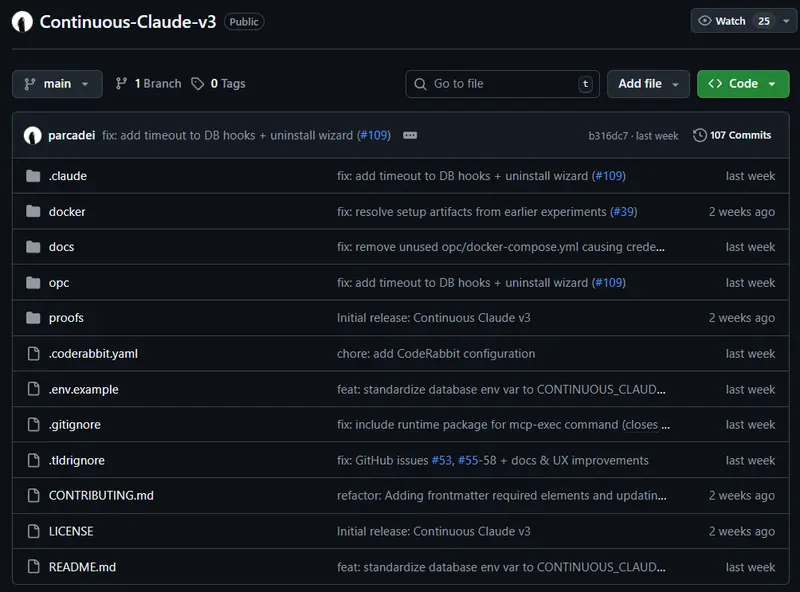Image resolution: width=800 pixels, height=592 pixels.
Task: Click the parcadei commit author avatar
Action: coord(33,135)
